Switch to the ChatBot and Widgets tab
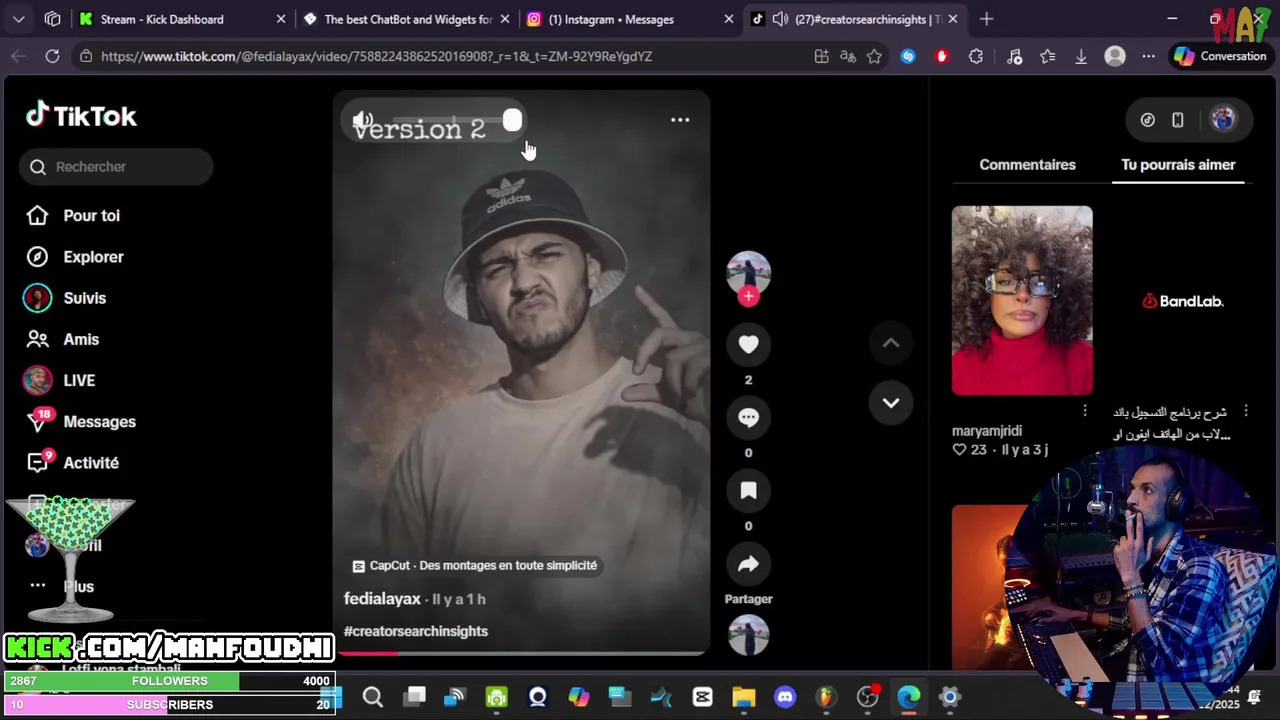Image resolution: width=1280 pixels, height=720 pixels. click(408, 19)
